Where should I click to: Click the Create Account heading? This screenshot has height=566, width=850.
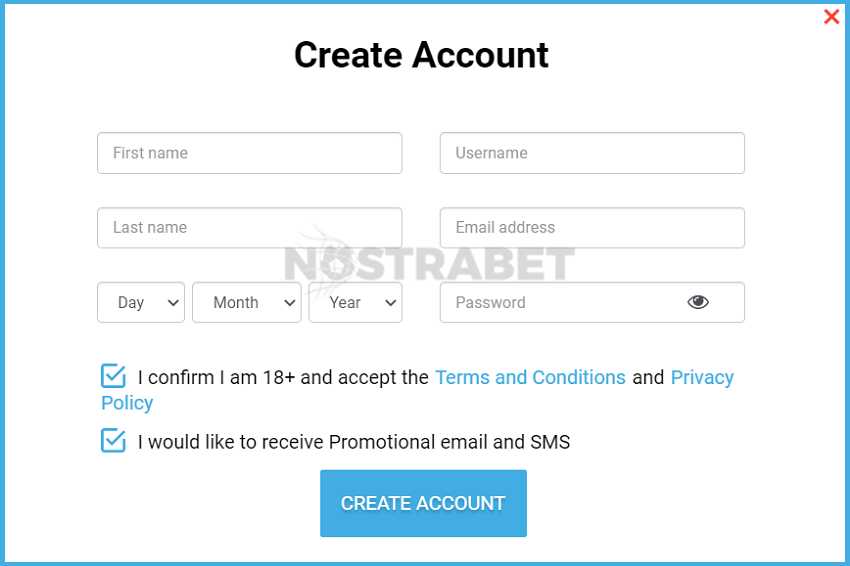click(x=421, y=55)
